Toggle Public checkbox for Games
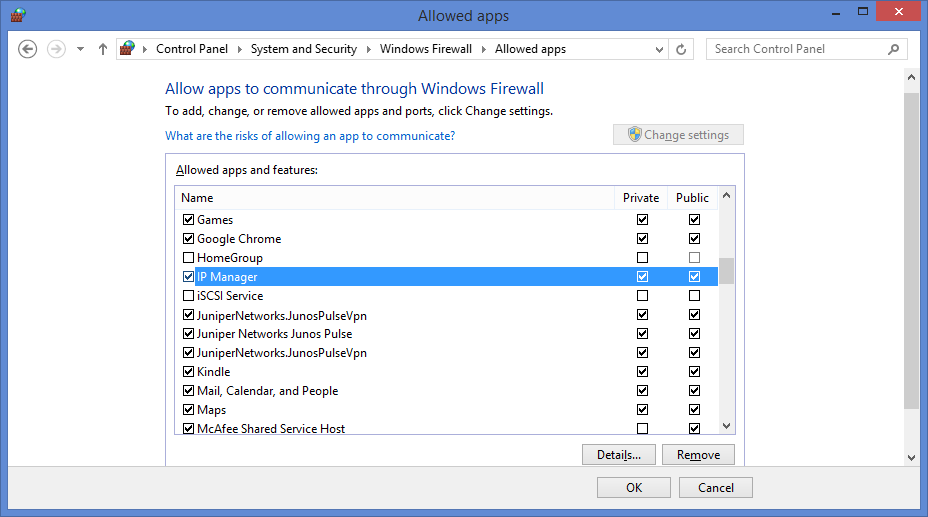928x517 pixels. click(x=694, y=219)
